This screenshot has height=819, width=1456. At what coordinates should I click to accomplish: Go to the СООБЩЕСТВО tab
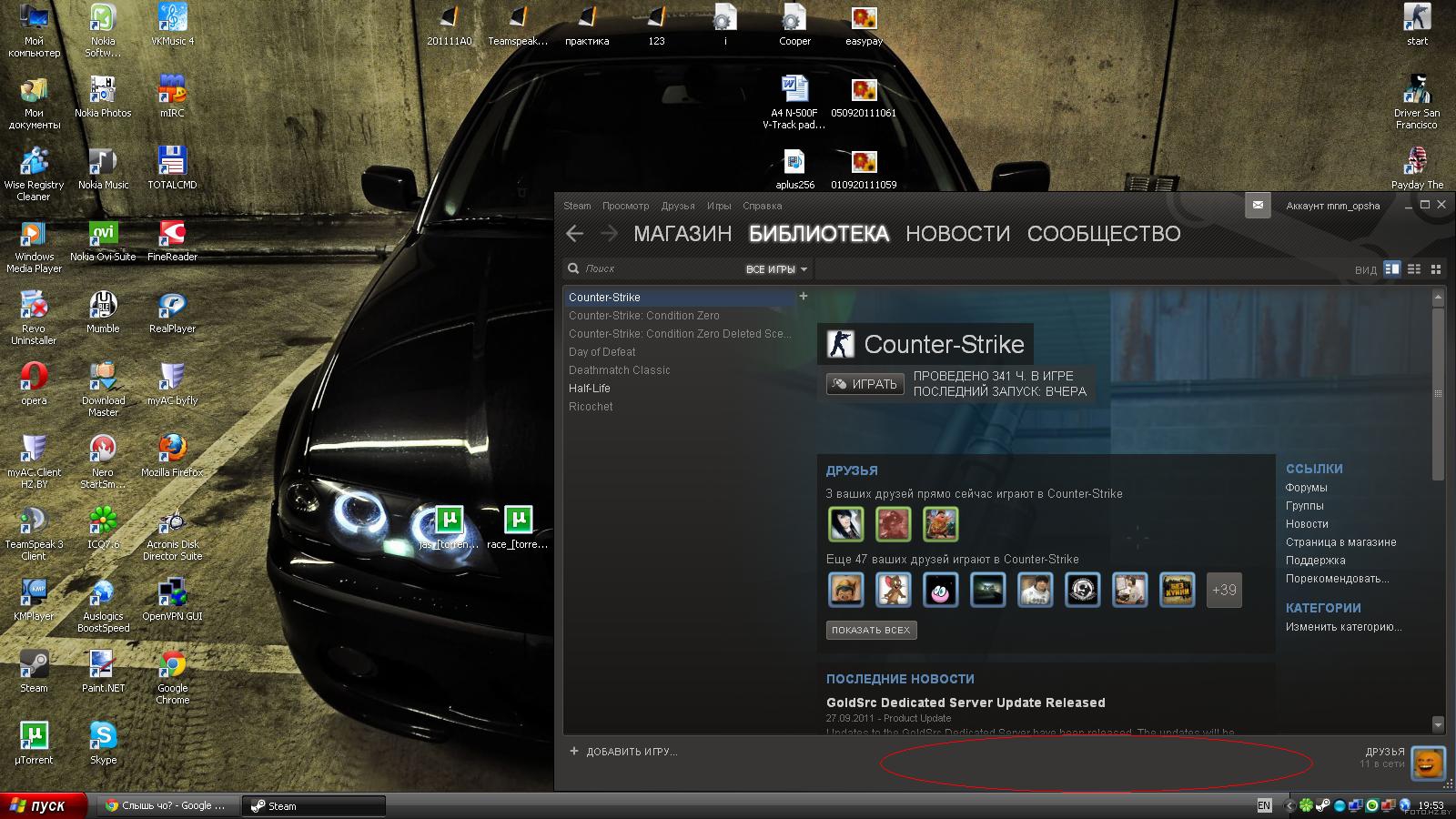click(x=1104, y=234)
